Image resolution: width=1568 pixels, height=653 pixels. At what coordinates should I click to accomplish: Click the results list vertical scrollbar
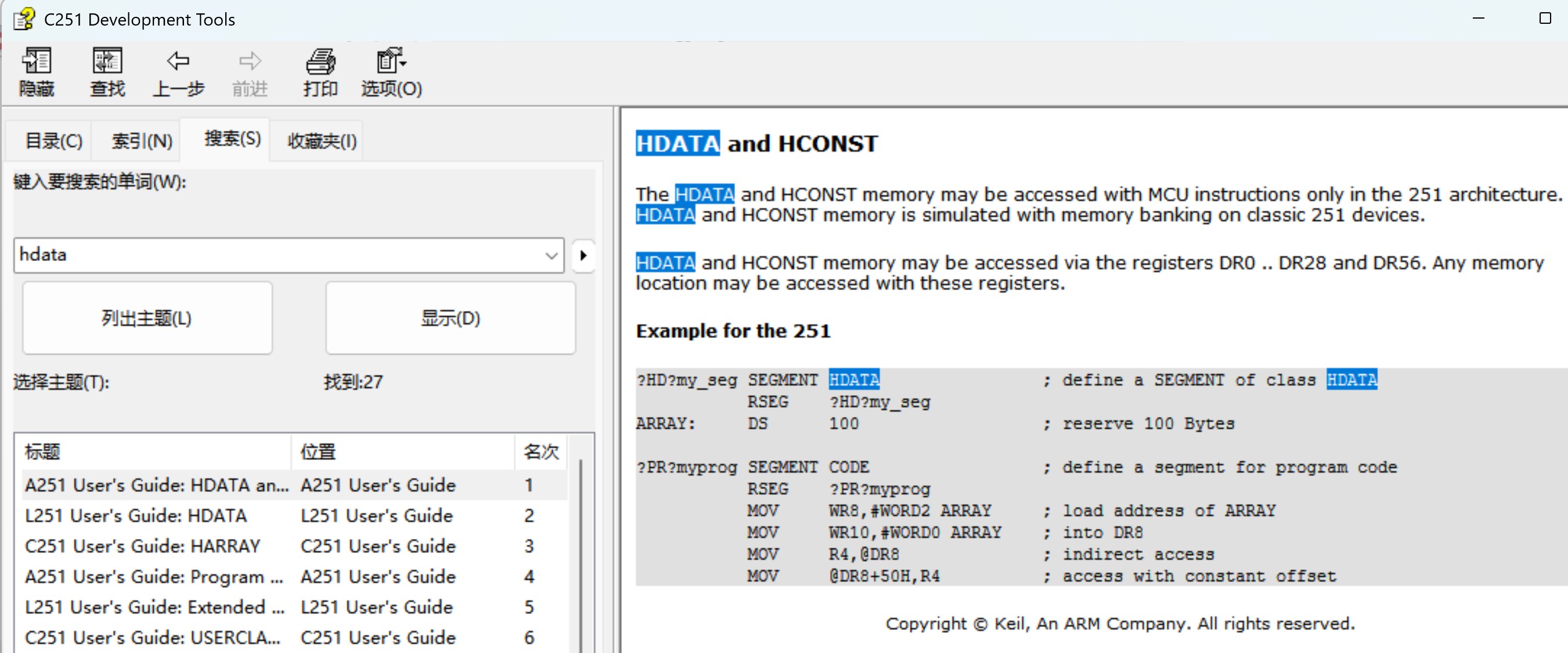(x=581, y=554)
